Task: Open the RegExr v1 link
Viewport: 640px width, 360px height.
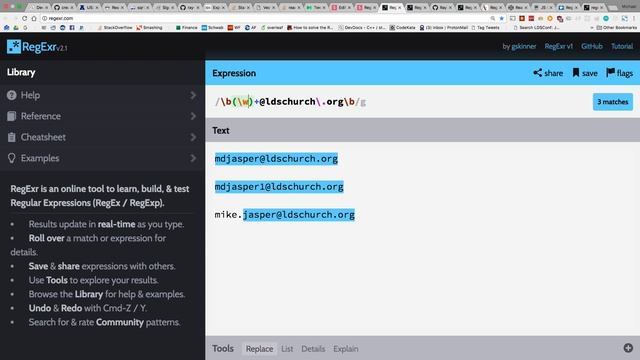Action: 558,47
